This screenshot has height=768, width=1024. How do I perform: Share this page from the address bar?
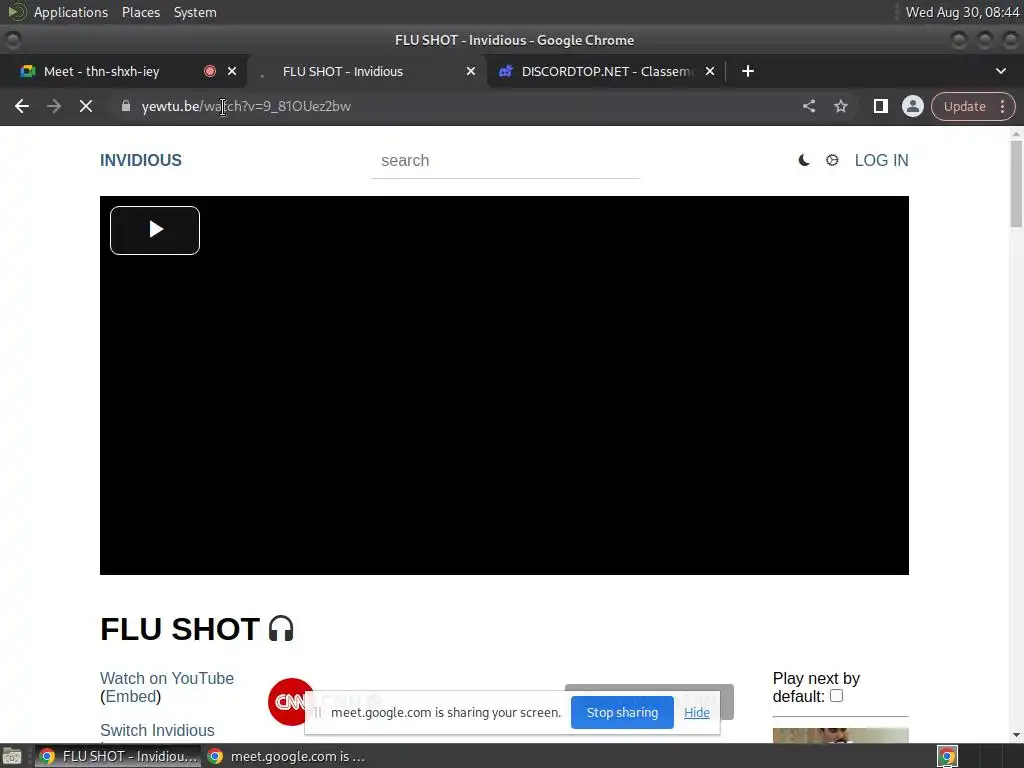tap(808, 106)
